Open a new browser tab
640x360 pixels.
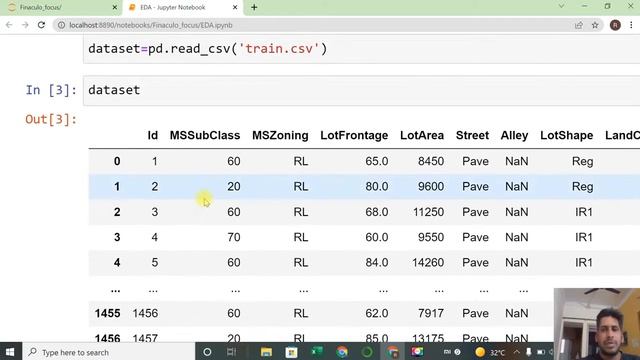254,7
